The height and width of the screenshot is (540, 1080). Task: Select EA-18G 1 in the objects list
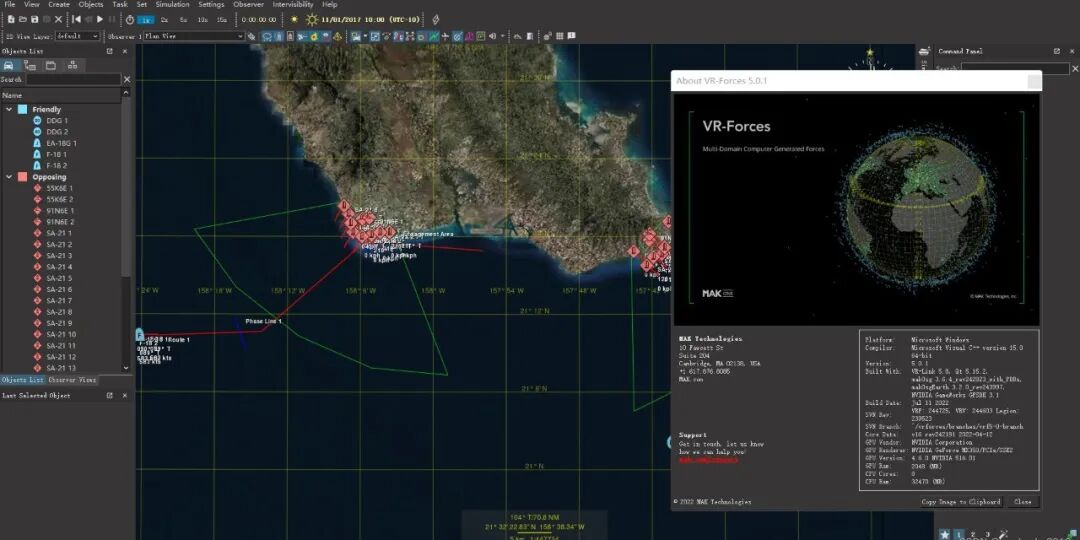click(x=61, y=143)
